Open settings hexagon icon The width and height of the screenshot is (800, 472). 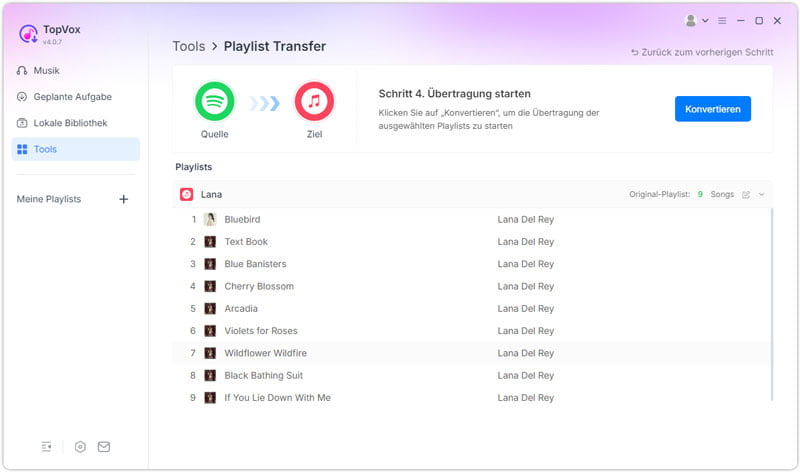click(80, 447)
